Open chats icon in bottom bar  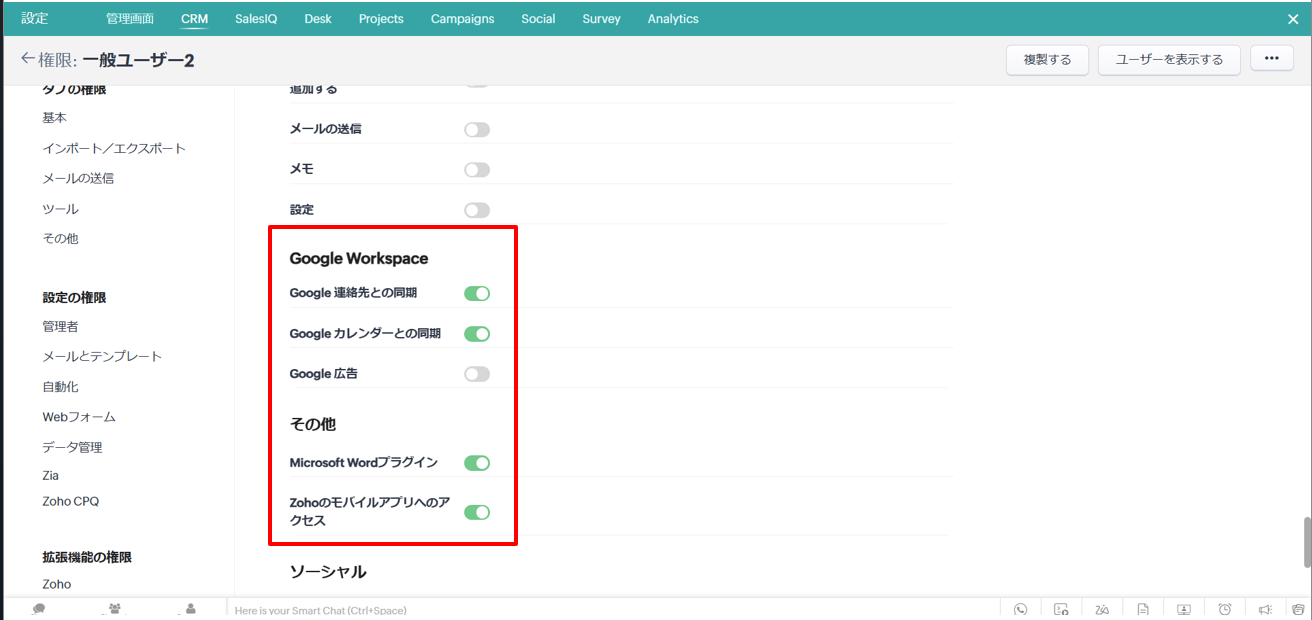tap(39, 609)
